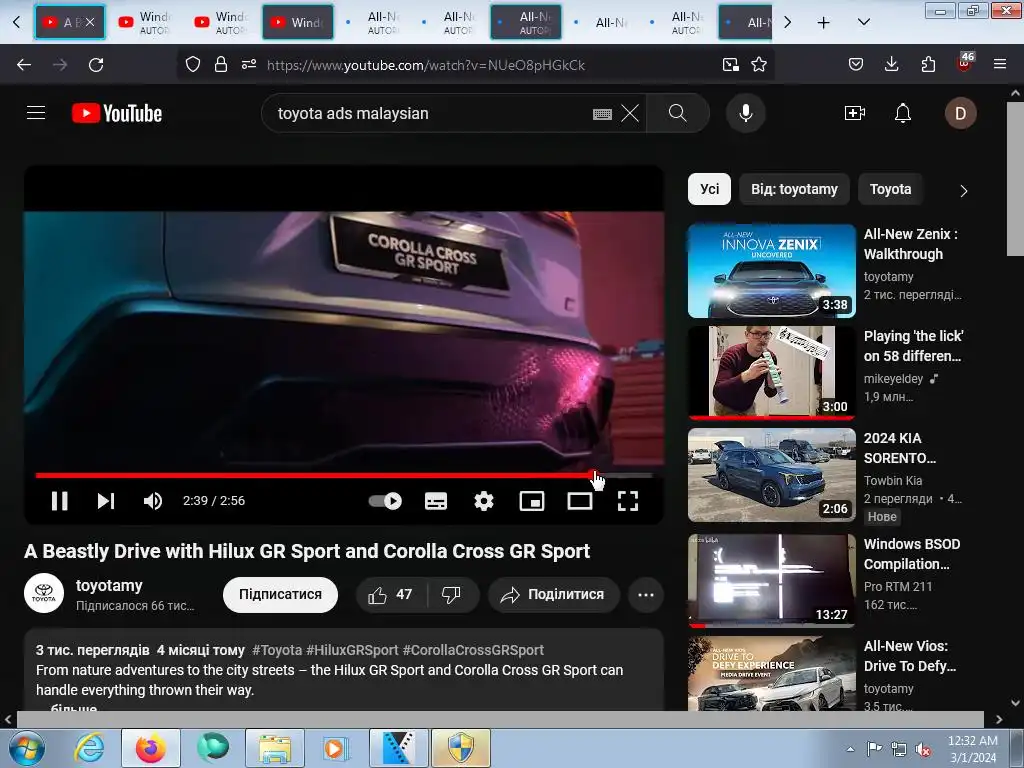Open Firefox extensions puzzle icon
The image size is (1024, 768).
click(x=928, y=64)
